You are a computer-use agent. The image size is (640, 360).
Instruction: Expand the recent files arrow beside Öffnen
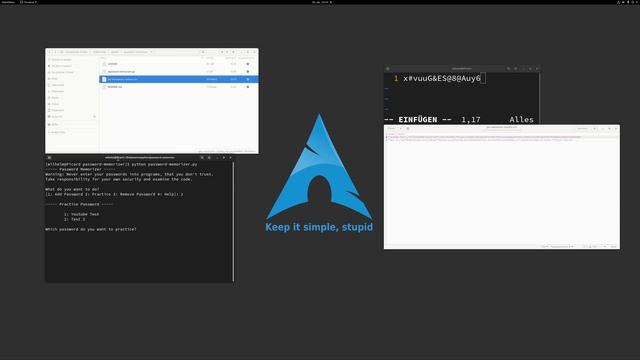tap(400, 129)
